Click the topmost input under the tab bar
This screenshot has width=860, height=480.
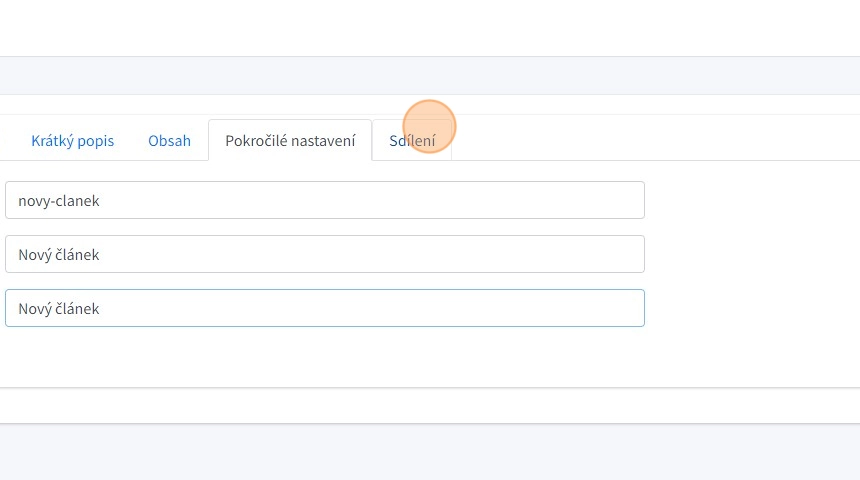tap(324, 200)
